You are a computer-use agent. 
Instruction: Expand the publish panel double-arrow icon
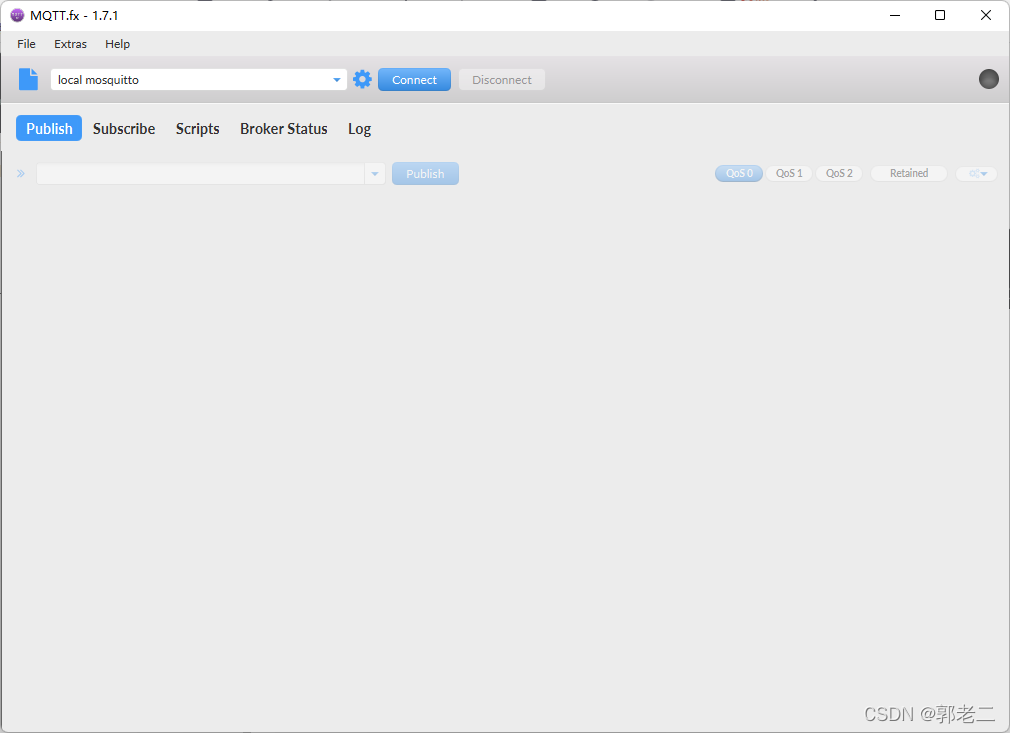point(21,173)
